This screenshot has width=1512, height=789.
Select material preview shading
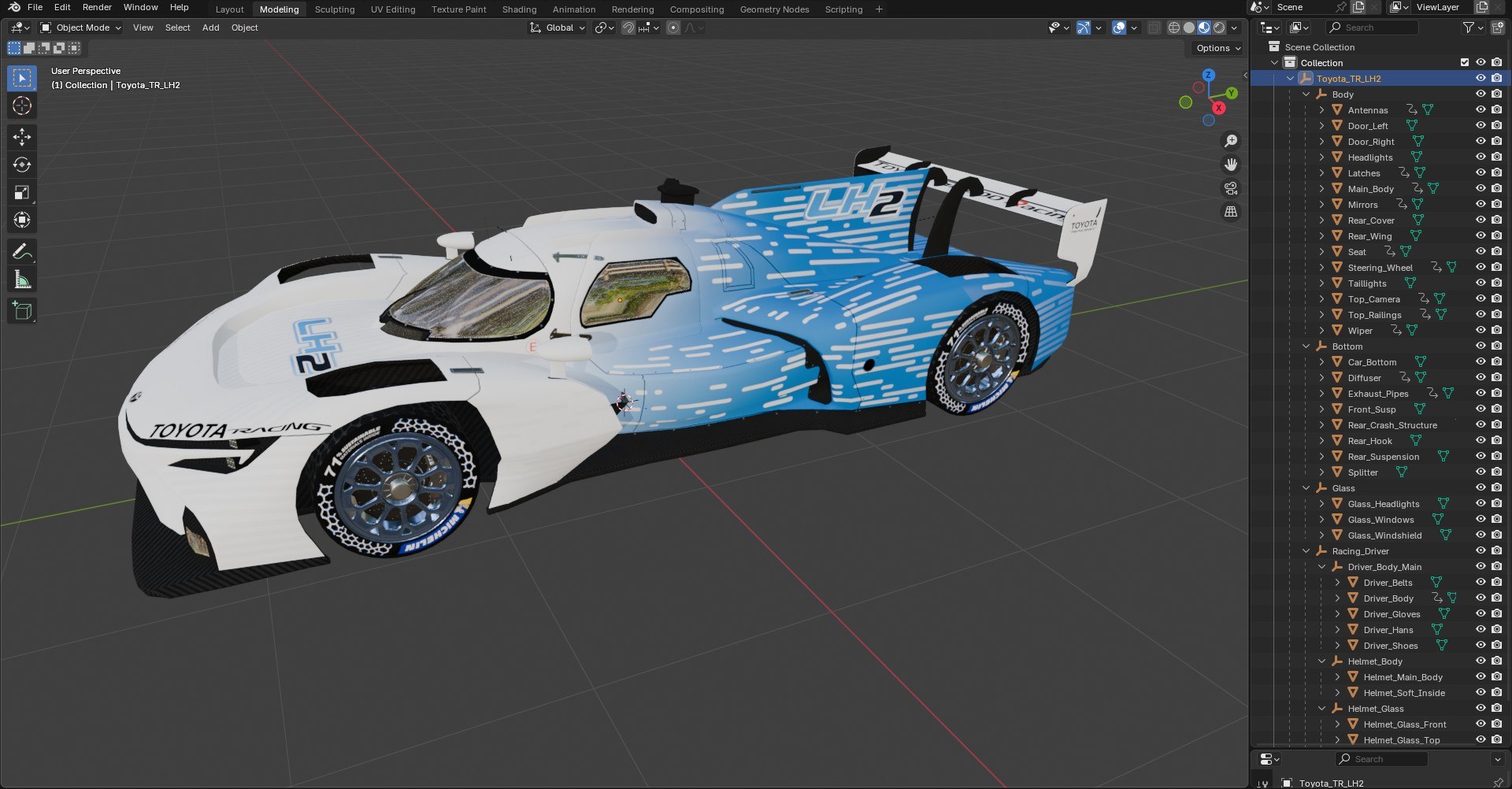pos(1204,28)
